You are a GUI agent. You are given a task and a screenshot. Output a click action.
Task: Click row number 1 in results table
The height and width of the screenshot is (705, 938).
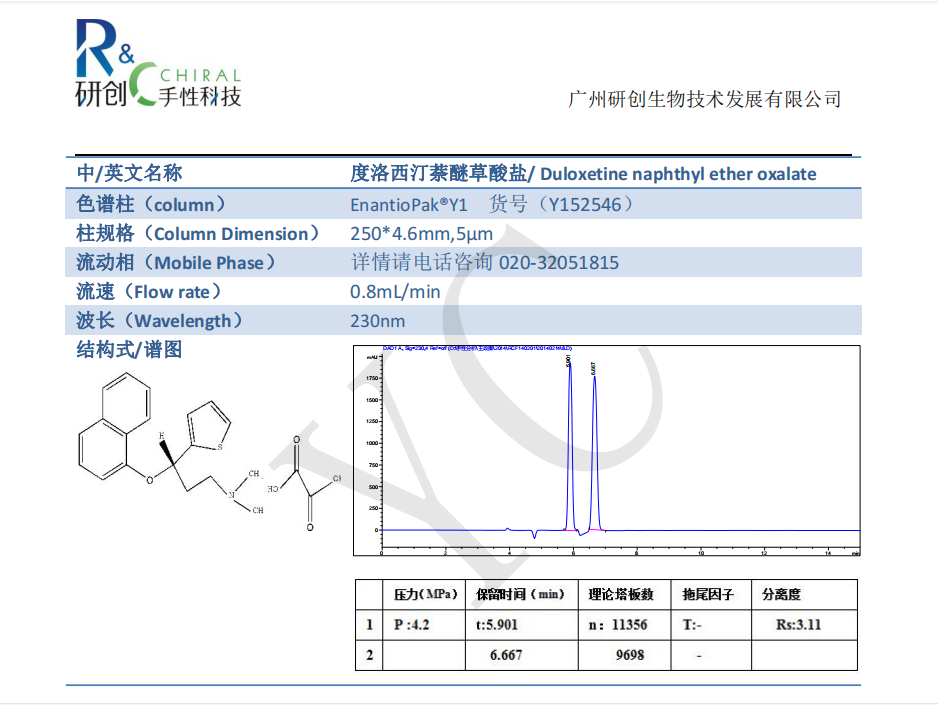pyautogui.click(x=369, y=625)
